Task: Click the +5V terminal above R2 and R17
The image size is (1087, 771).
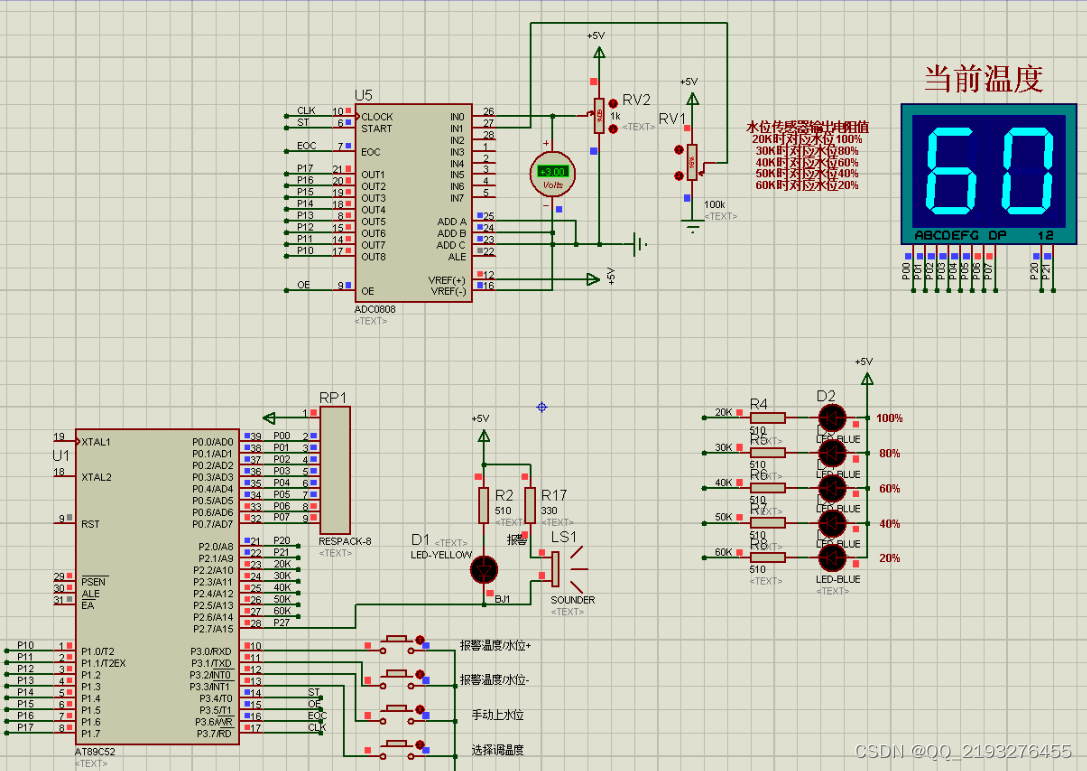Action: point(484,435)
